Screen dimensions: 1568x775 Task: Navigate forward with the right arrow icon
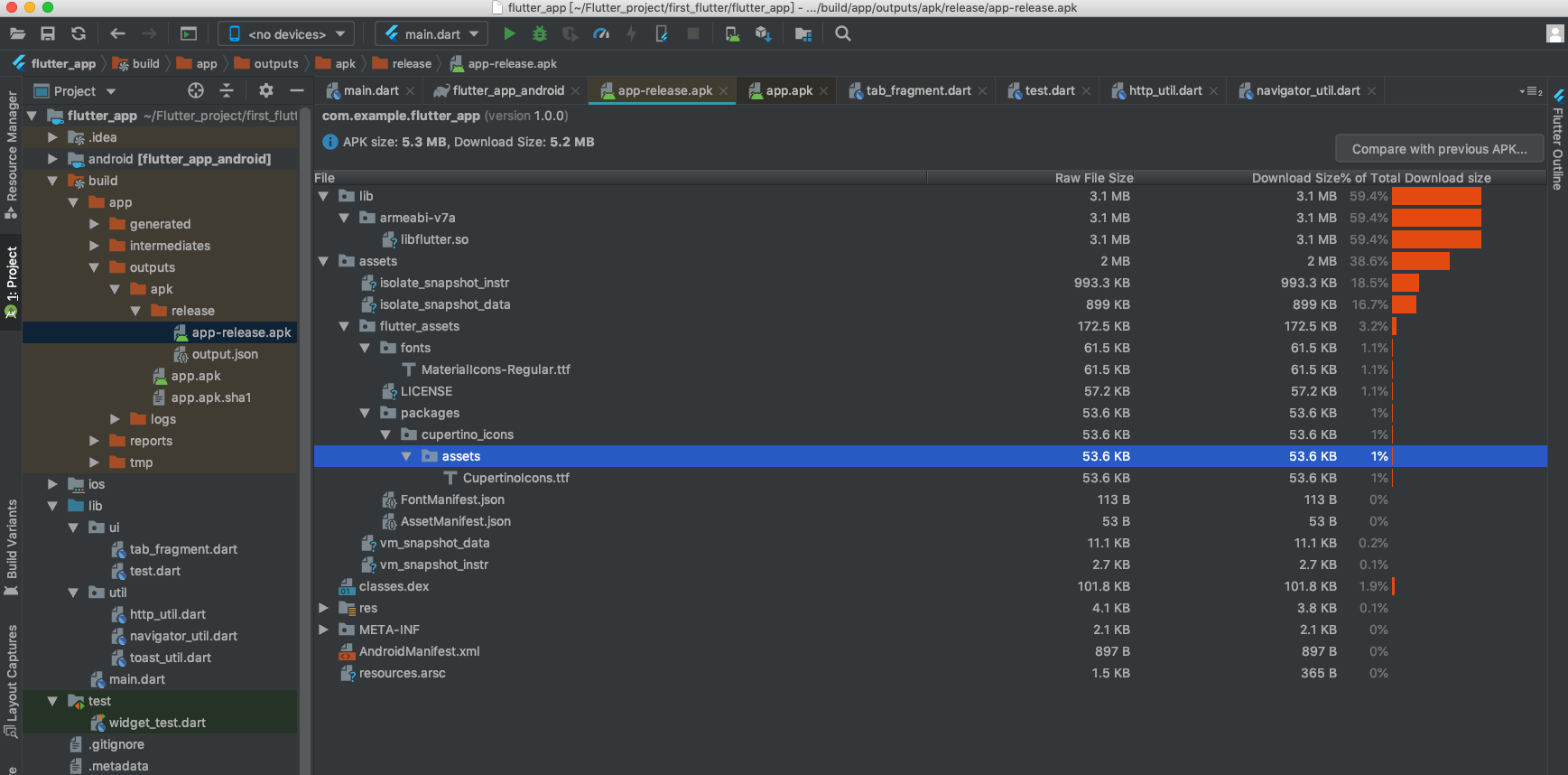pyautogui.click(x=149, y=34)
